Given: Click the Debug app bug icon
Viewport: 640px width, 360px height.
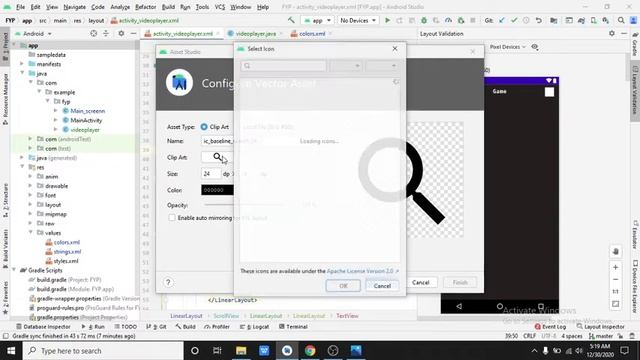Looking at the screenshot, I should pyautogui.click(x=424, y=20).
